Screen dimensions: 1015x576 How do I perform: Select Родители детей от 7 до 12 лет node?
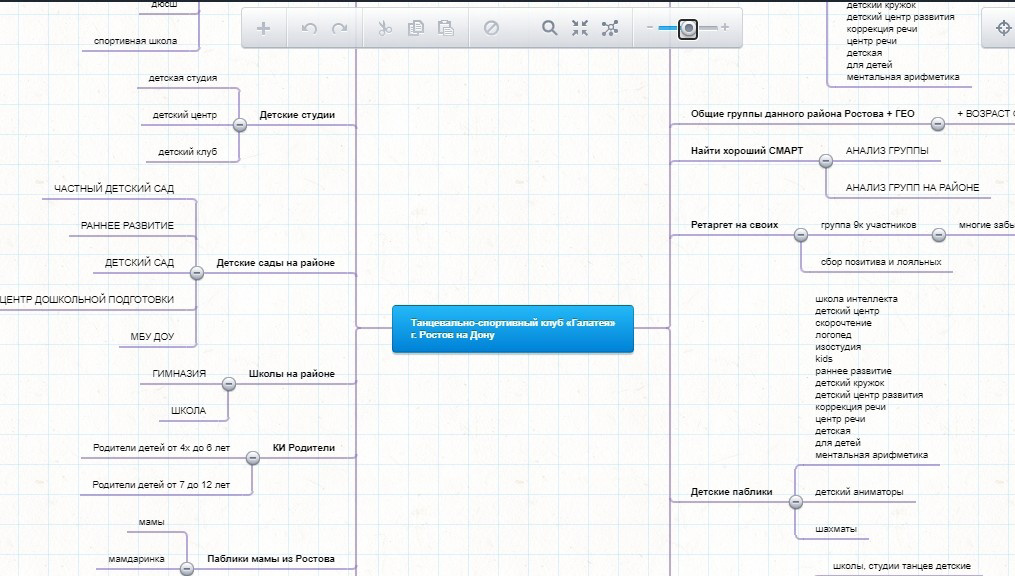[161, 484]
